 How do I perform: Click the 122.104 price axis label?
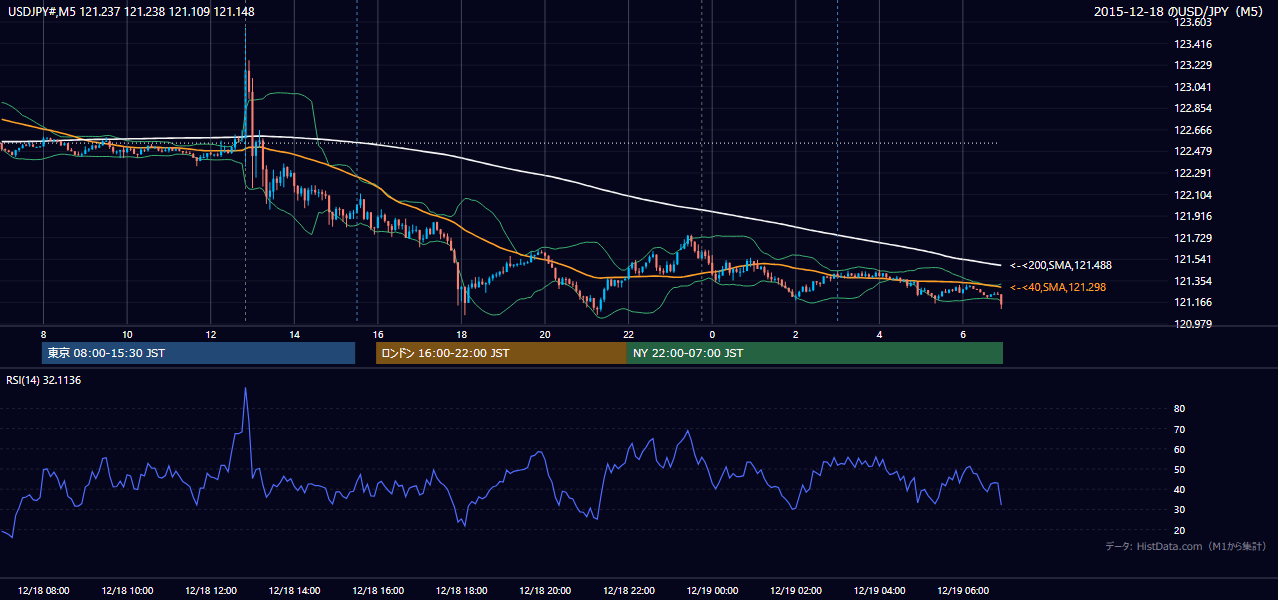1192,195
